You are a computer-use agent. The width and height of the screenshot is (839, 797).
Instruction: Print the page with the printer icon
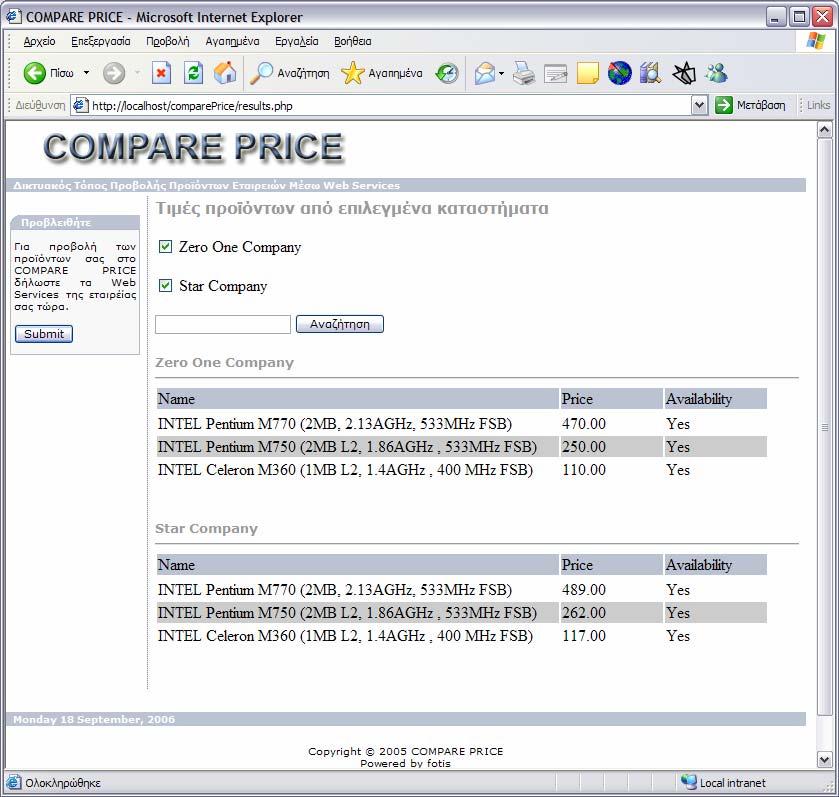point(523,73)
